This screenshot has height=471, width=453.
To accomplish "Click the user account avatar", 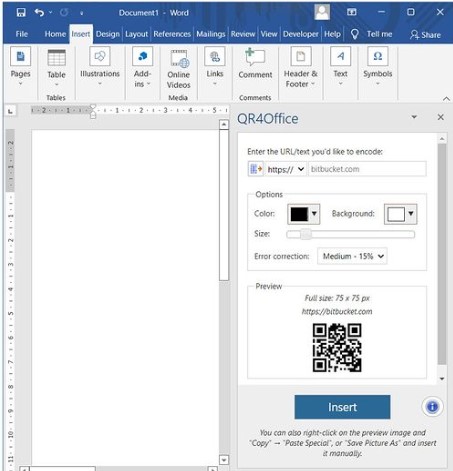I will (x=322, y=12).
